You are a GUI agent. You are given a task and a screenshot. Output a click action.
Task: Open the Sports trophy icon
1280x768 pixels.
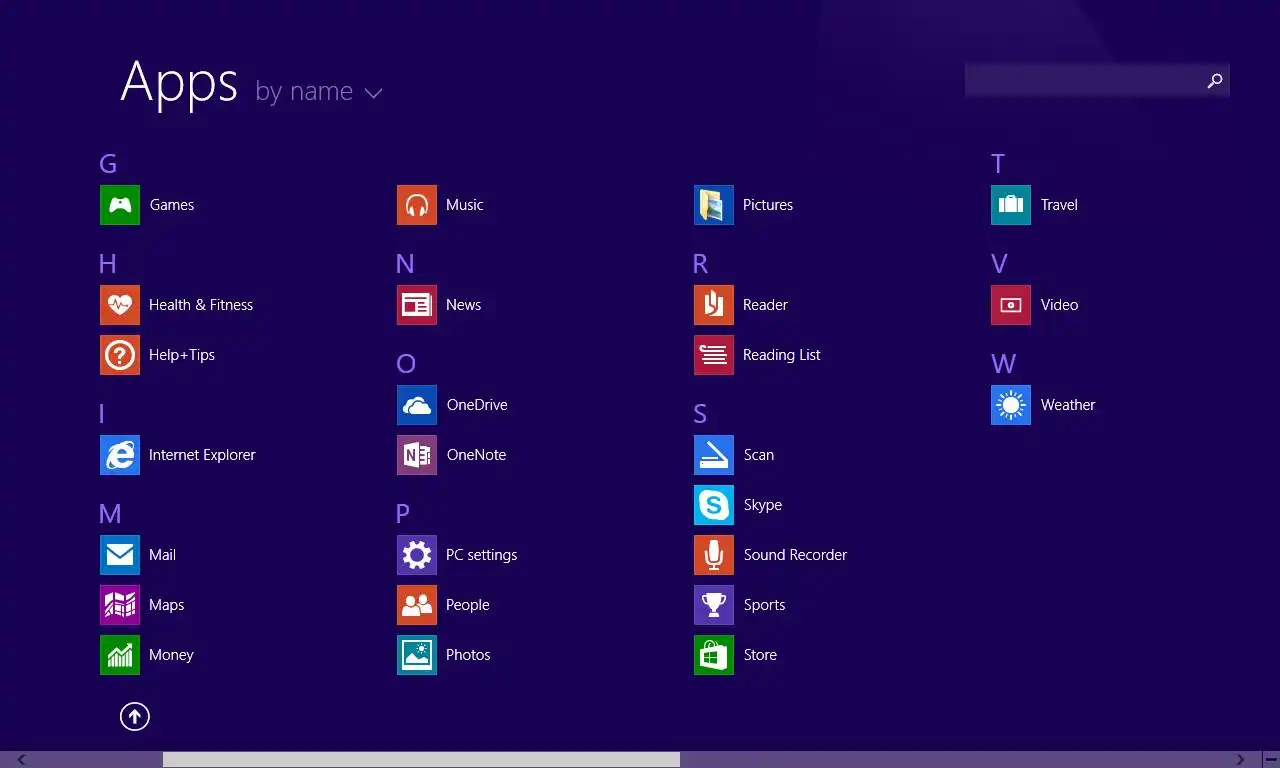[x=714, y=605]
